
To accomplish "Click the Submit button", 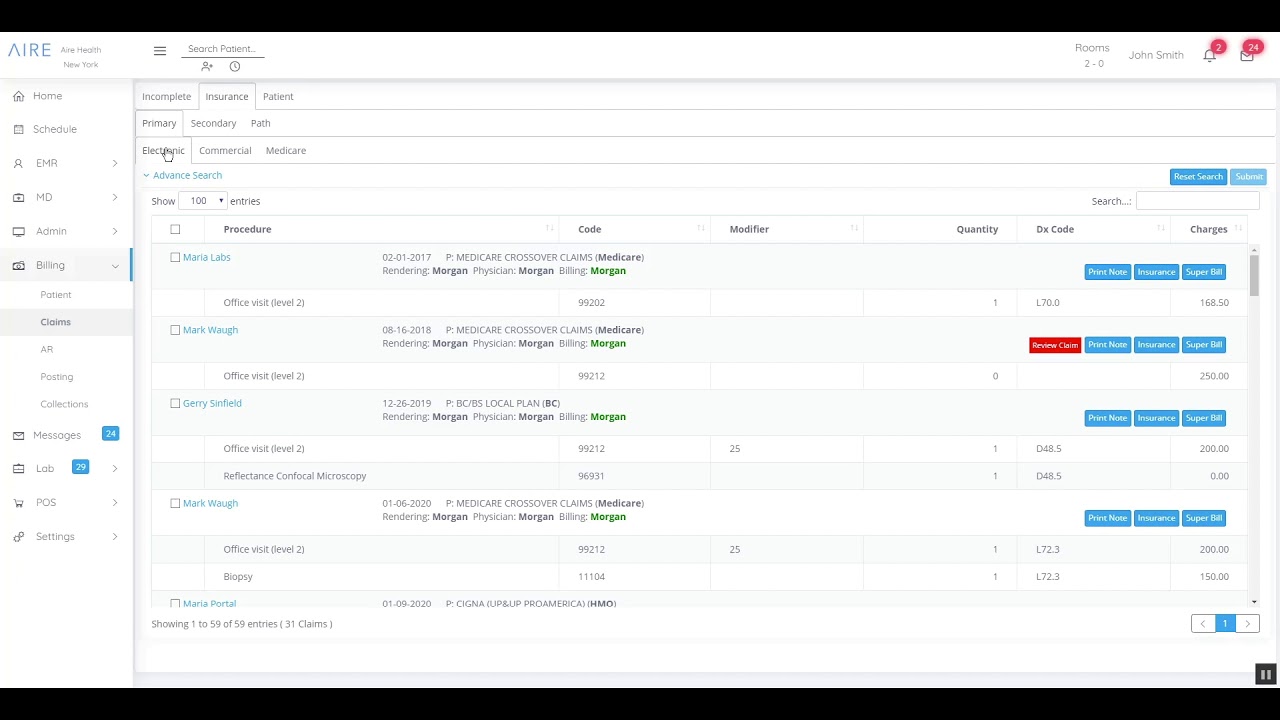I will pyautogui.click(x=1249, y=176).
